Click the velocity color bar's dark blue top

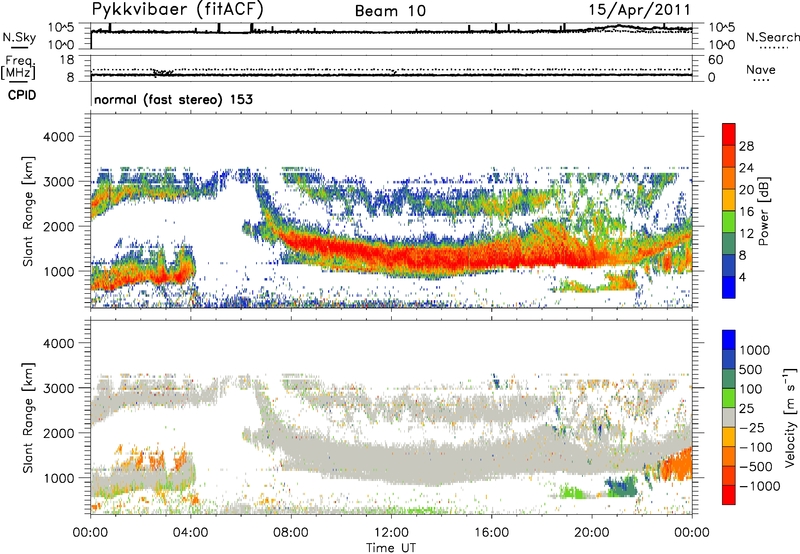(x=729, y=340)
